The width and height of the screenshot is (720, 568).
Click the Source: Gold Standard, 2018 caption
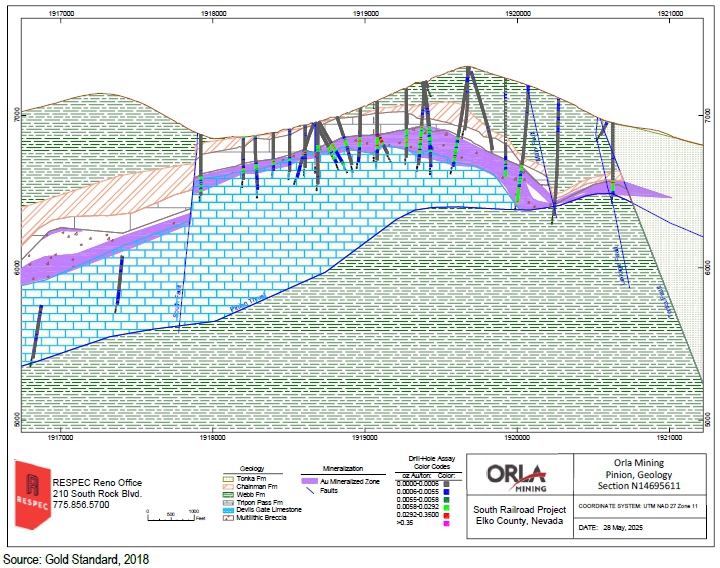coord(76,558)
